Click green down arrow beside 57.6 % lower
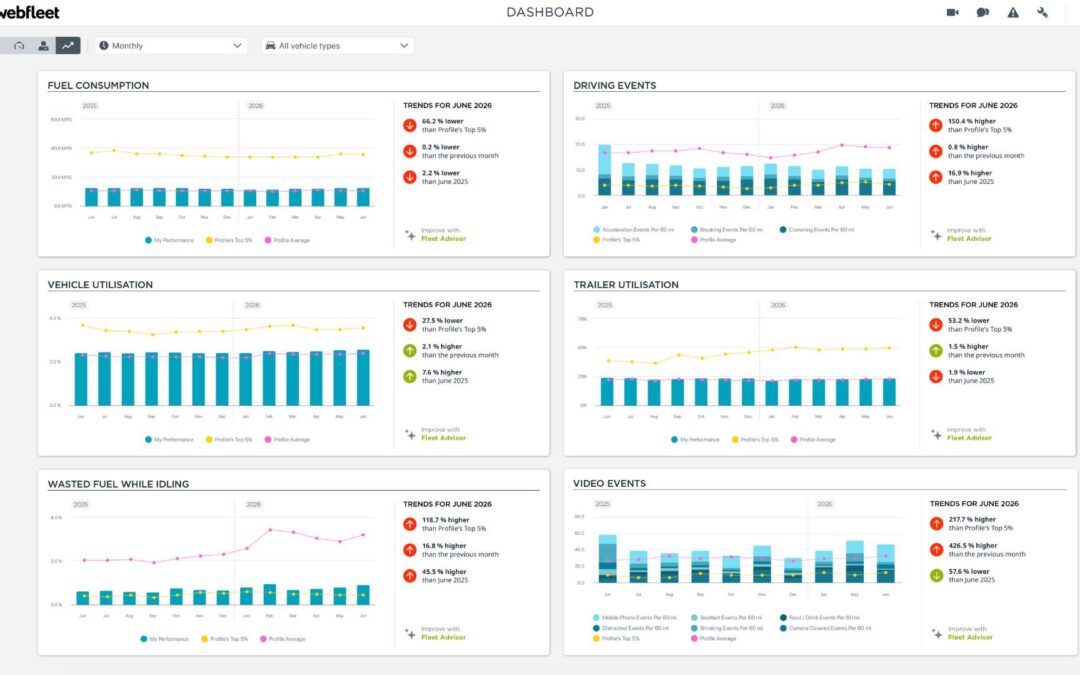The image size is (1080, 675). click(936, 576)
